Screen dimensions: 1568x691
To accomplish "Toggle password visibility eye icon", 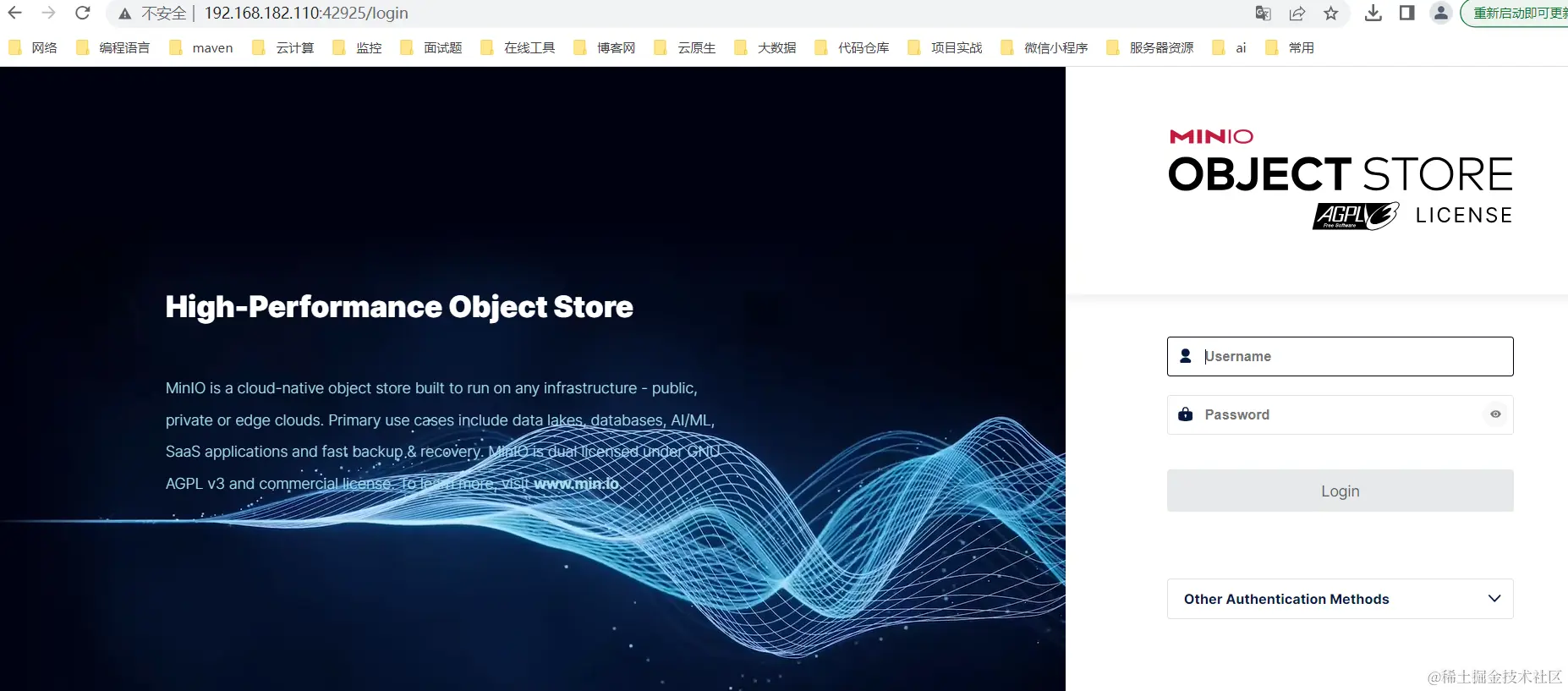I will tap(1495, 414).
